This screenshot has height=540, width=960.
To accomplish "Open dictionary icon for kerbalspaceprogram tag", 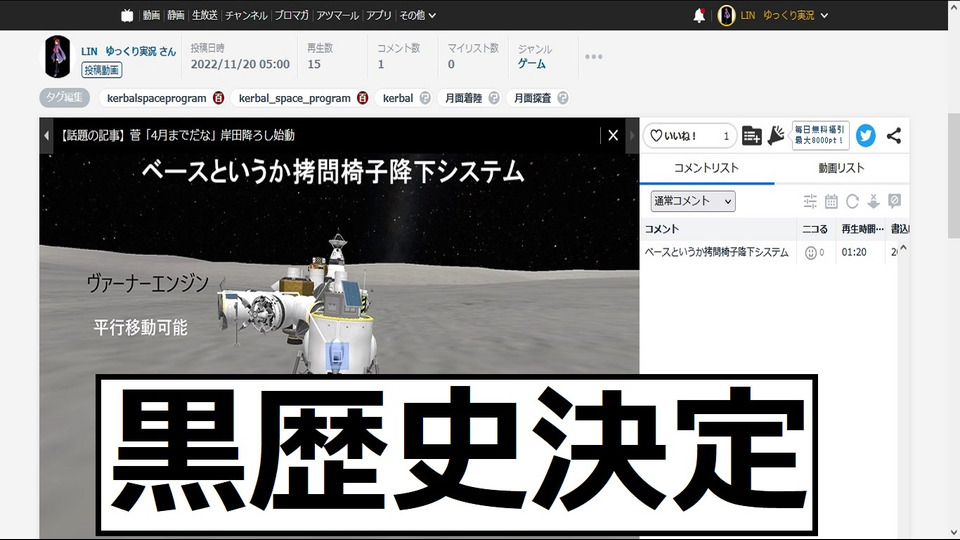I will [219, 98].
